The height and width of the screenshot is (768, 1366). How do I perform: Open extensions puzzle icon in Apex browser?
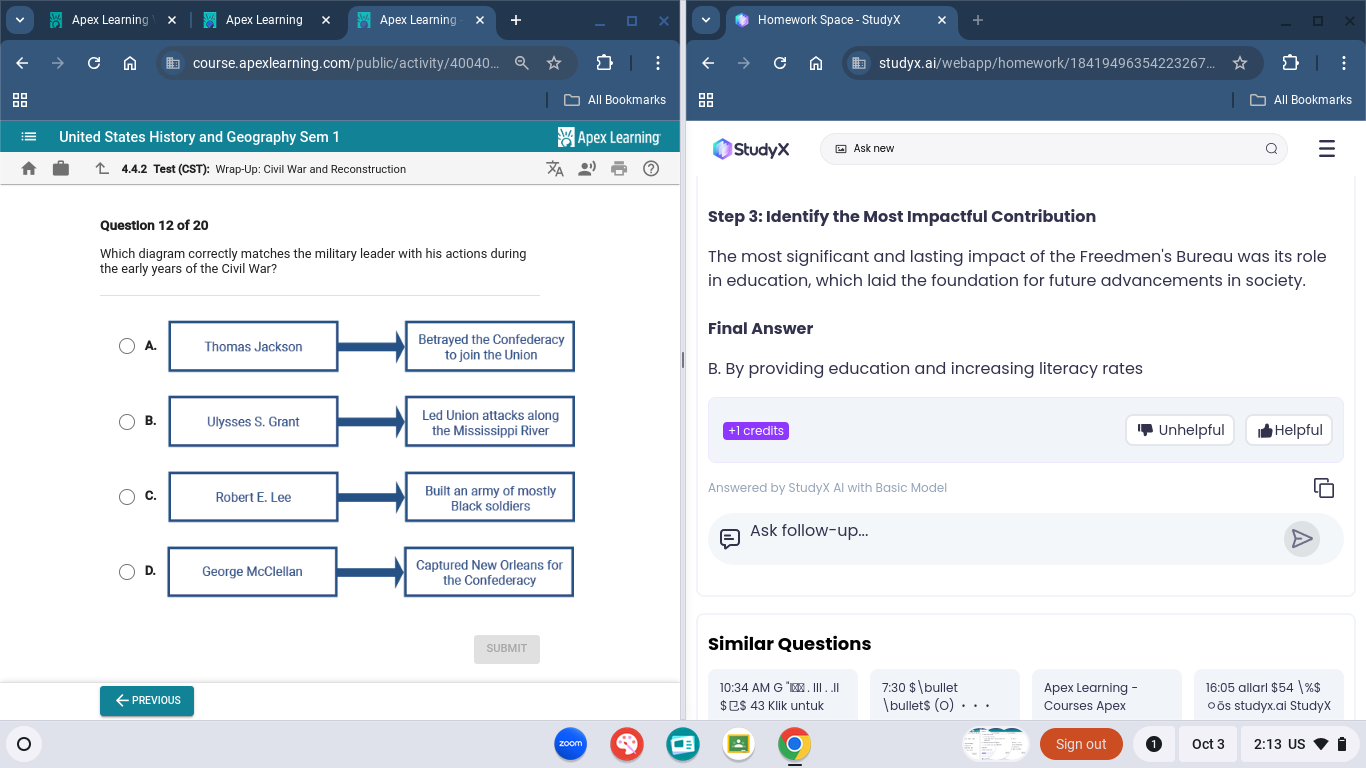coord(604,63)
